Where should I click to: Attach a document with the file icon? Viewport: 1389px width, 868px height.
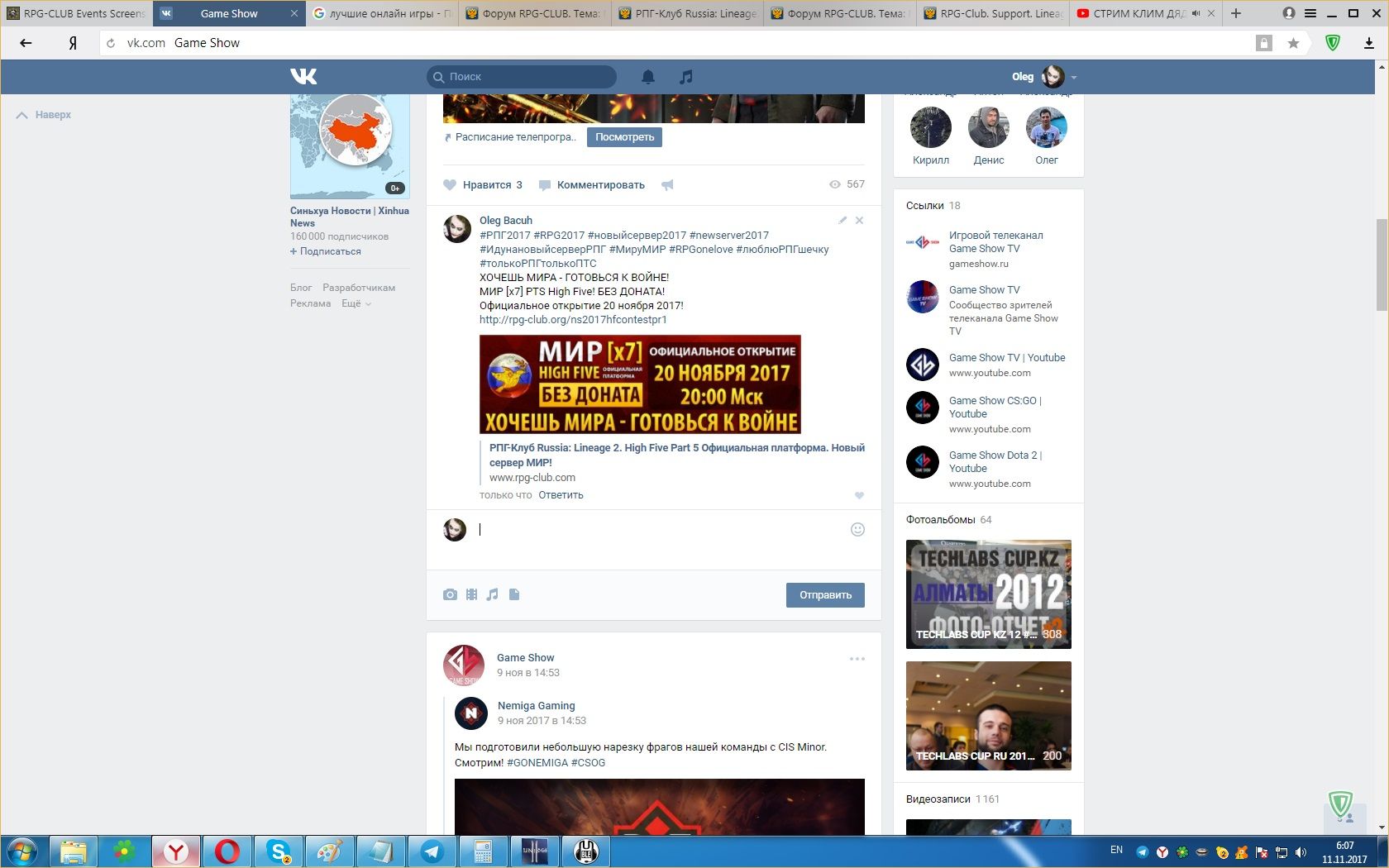click(514, 594)
